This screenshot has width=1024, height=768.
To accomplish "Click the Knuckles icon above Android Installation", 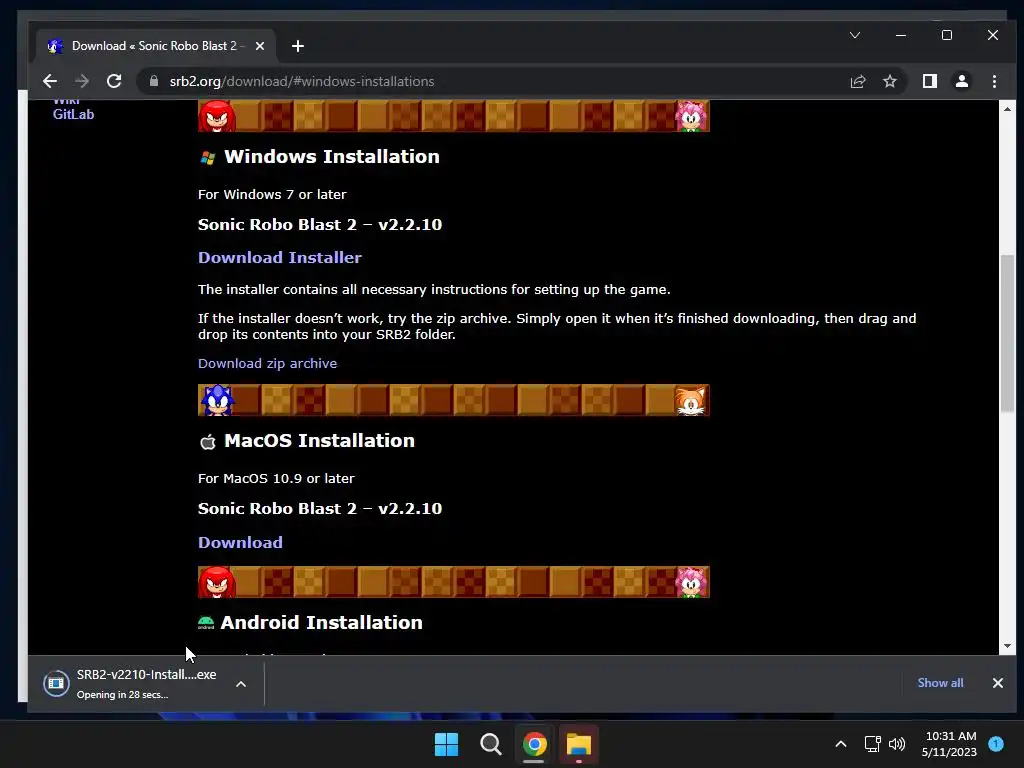I will [x=217, y=582].
